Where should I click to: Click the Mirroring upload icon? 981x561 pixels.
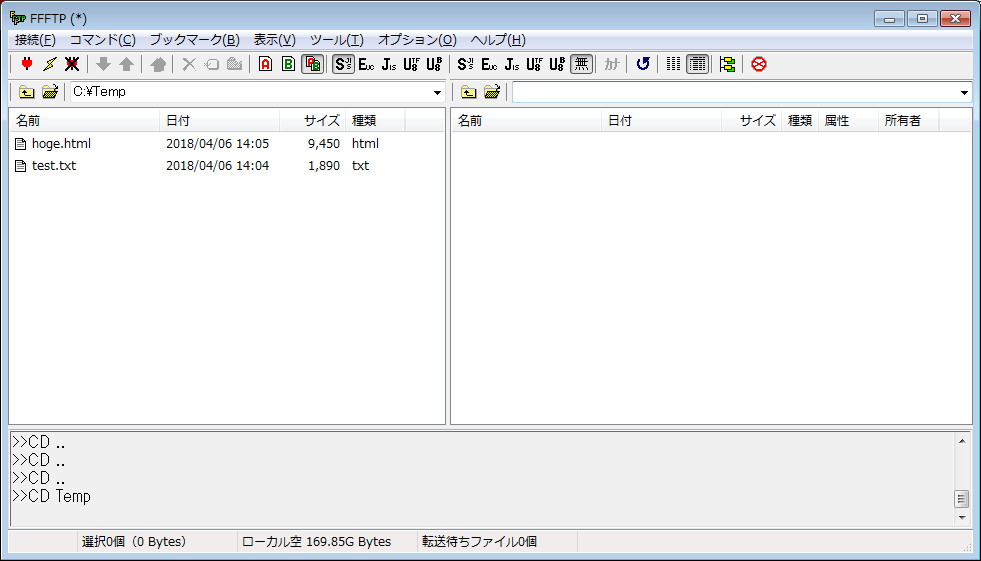pyautogui.click(x=158, y=64)
